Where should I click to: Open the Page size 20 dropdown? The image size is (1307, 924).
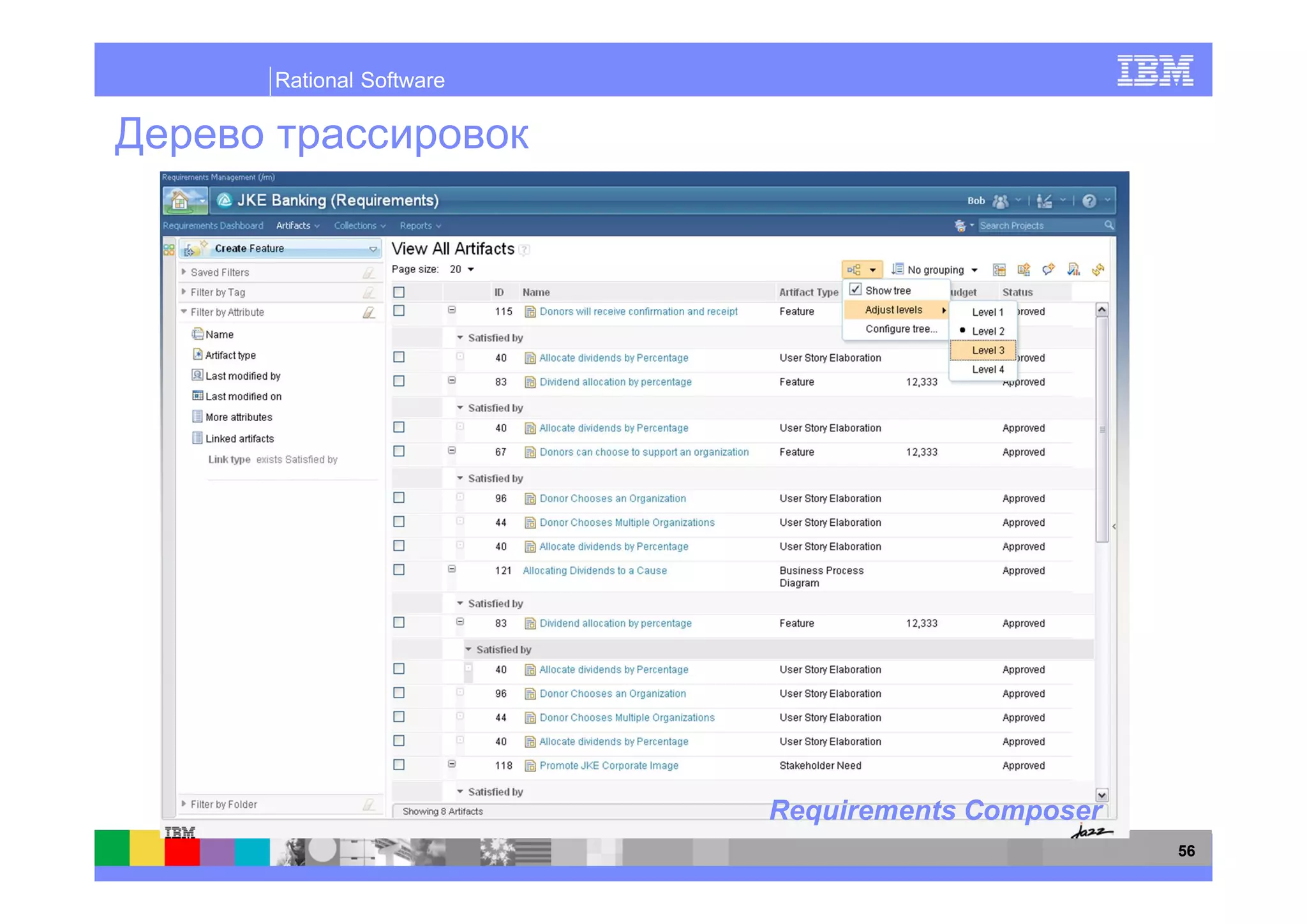click(x=463, y=269)
